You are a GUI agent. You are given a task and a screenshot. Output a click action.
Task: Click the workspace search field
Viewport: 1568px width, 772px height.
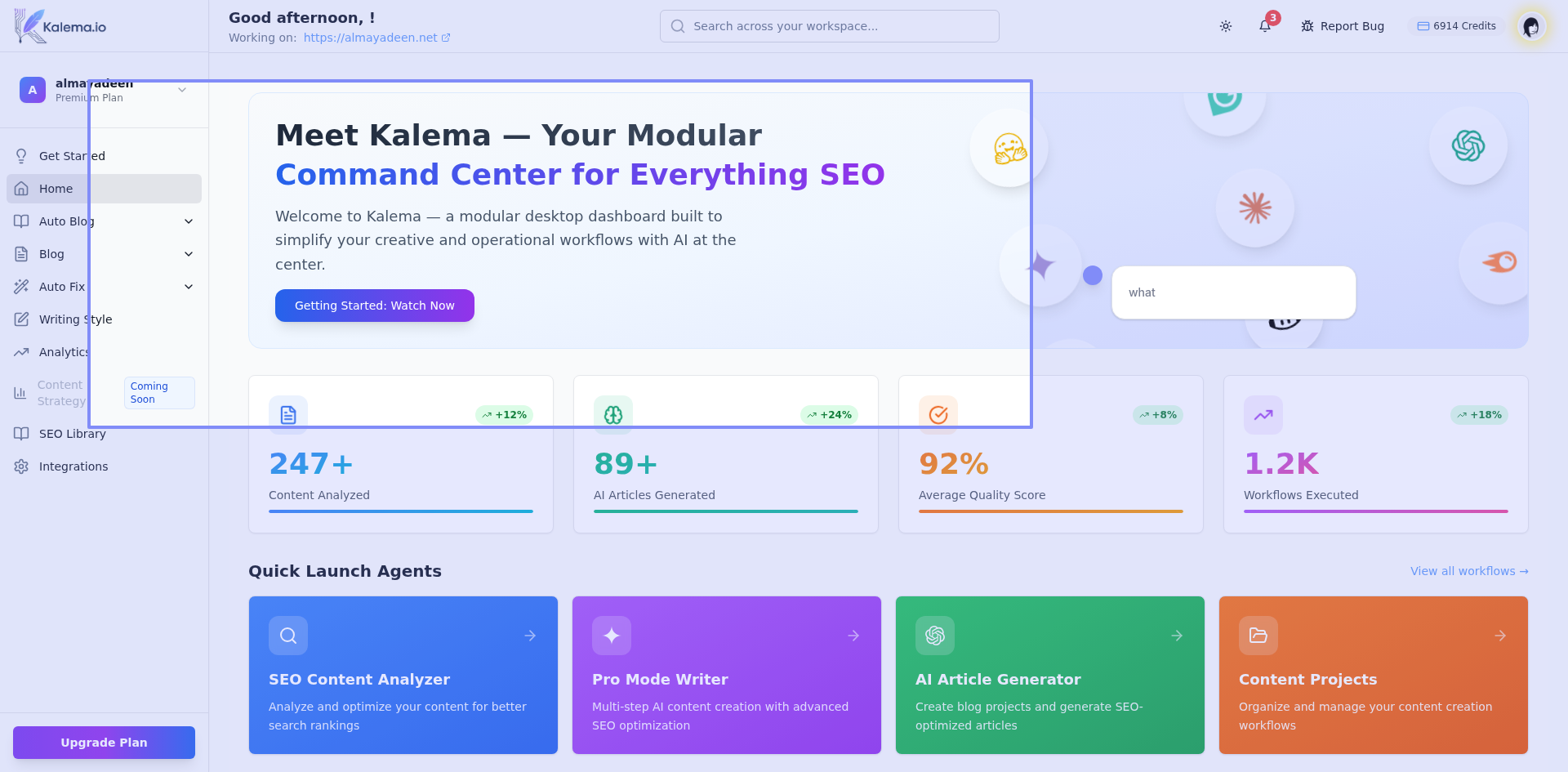click(829, 26)
